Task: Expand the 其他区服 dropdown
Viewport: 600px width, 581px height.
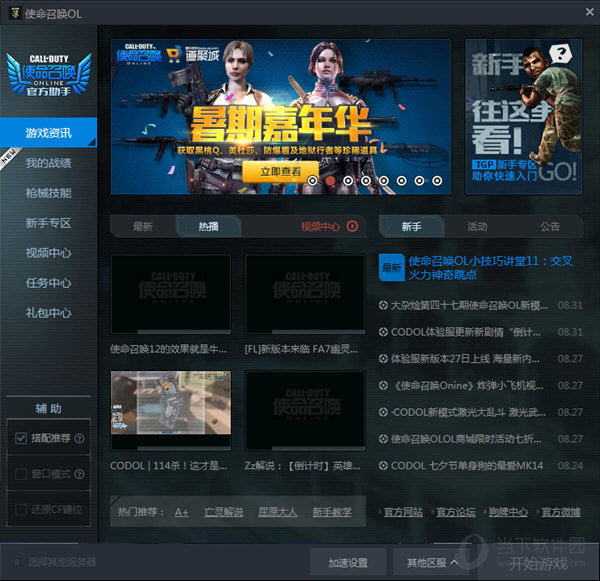Action: click(x=431, y=563)
